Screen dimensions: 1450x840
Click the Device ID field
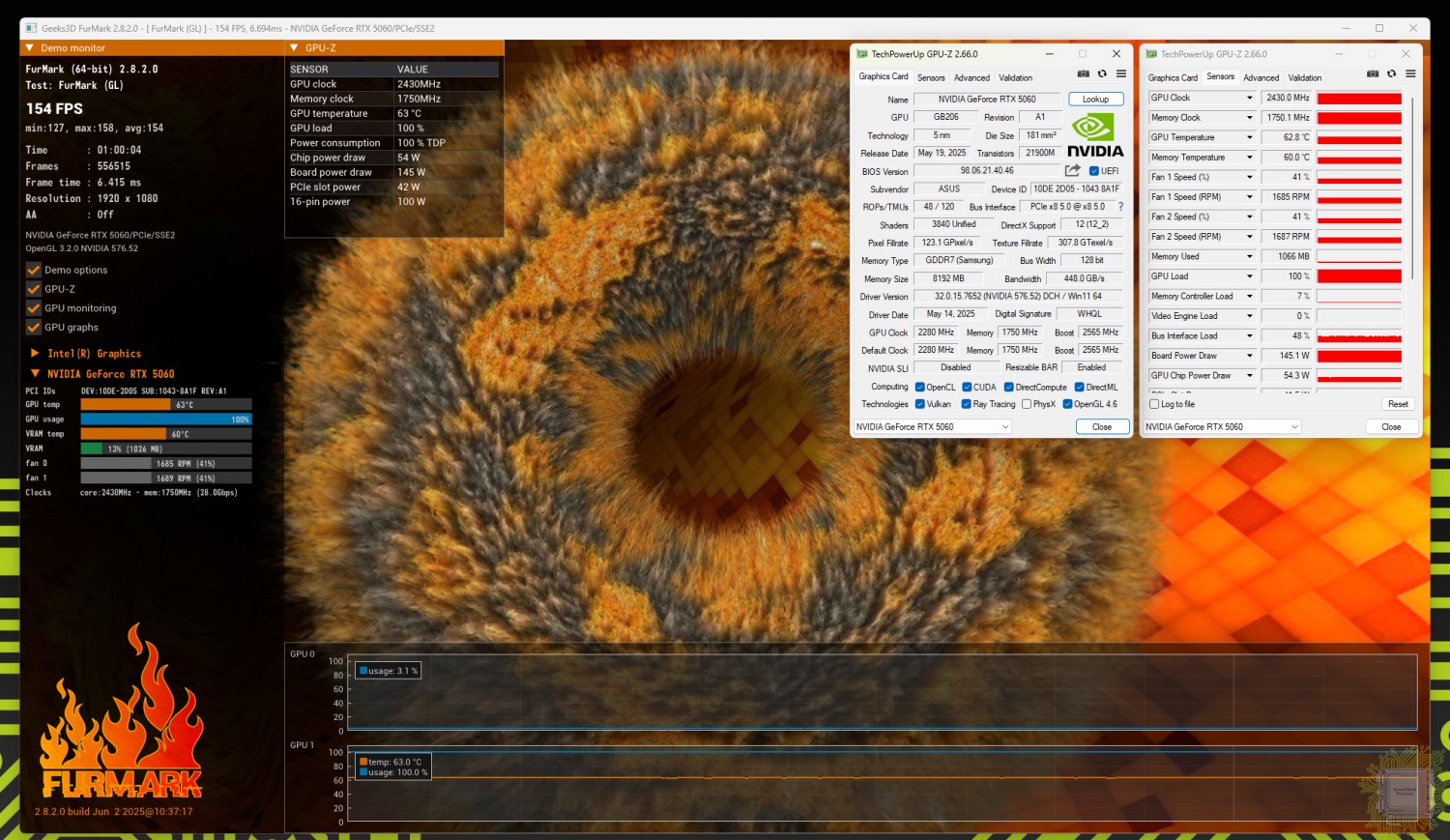1076,188
